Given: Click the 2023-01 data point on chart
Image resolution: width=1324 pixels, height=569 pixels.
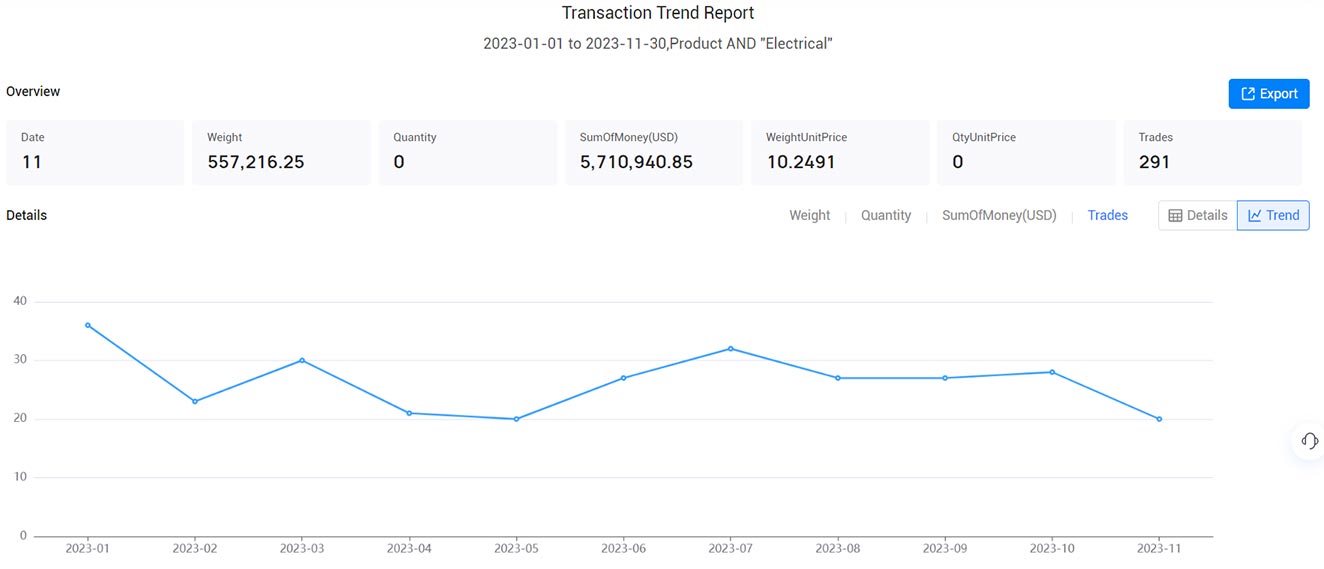Looking at the screenshot, I should click(88, 325).
